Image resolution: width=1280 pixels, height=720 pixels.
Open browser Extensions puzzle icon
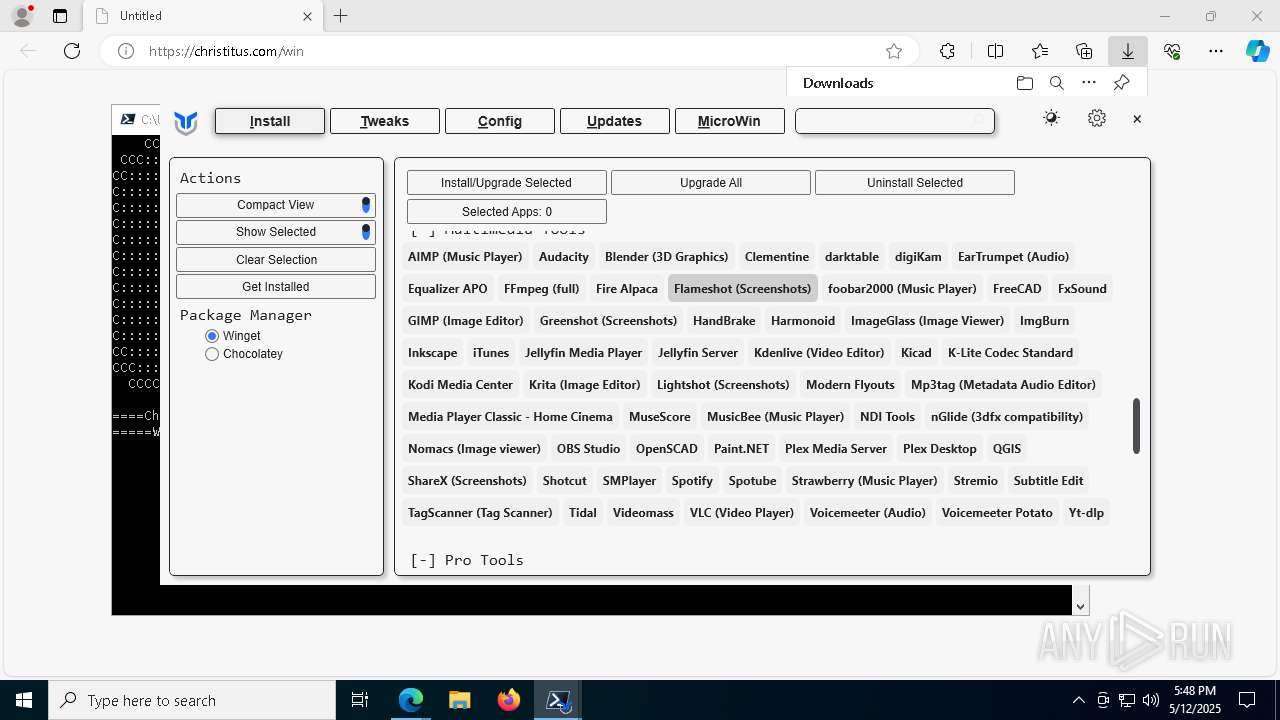tap(947, 51)
